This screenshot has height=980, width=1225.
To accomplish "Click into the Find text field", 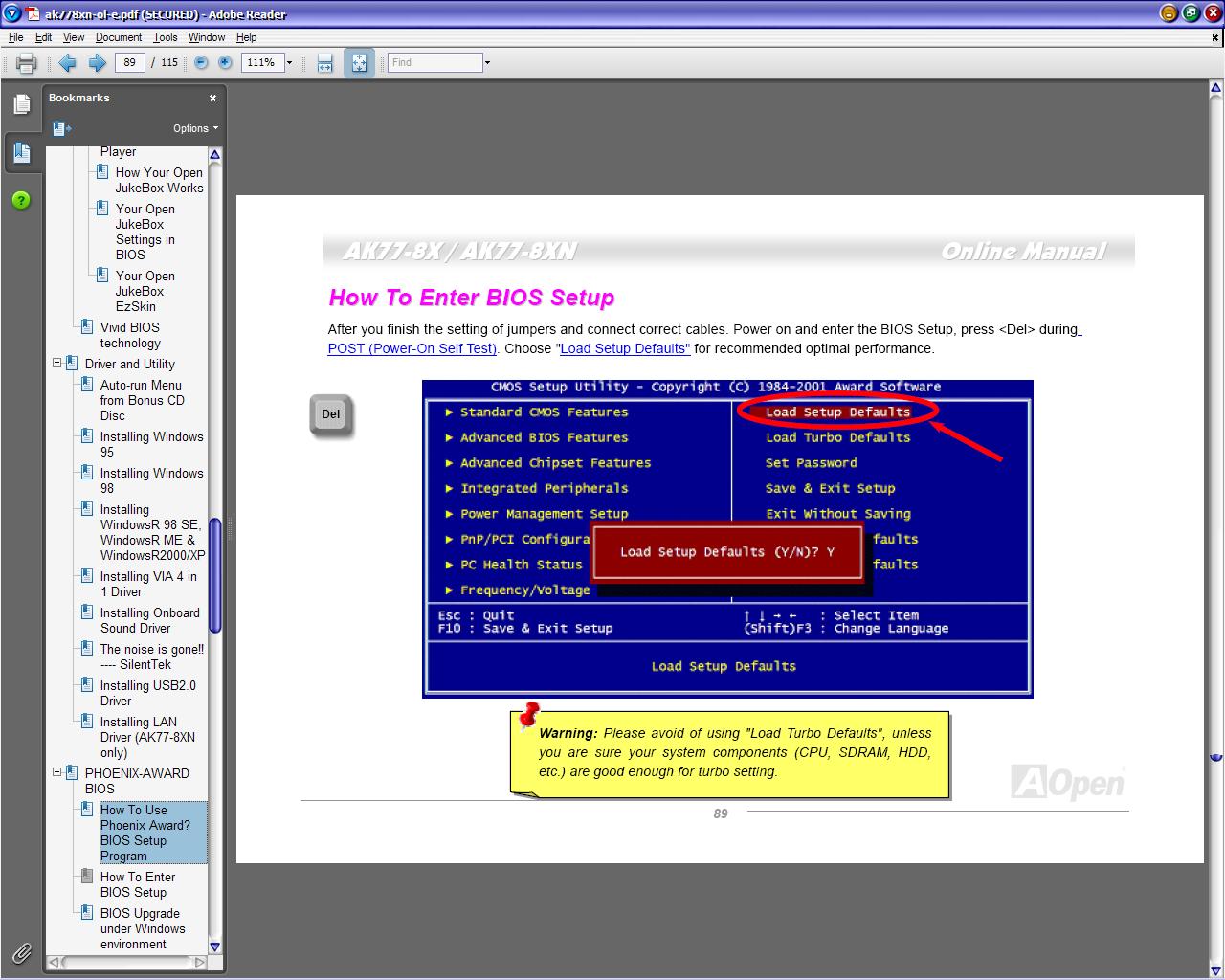I will point(435,63).
